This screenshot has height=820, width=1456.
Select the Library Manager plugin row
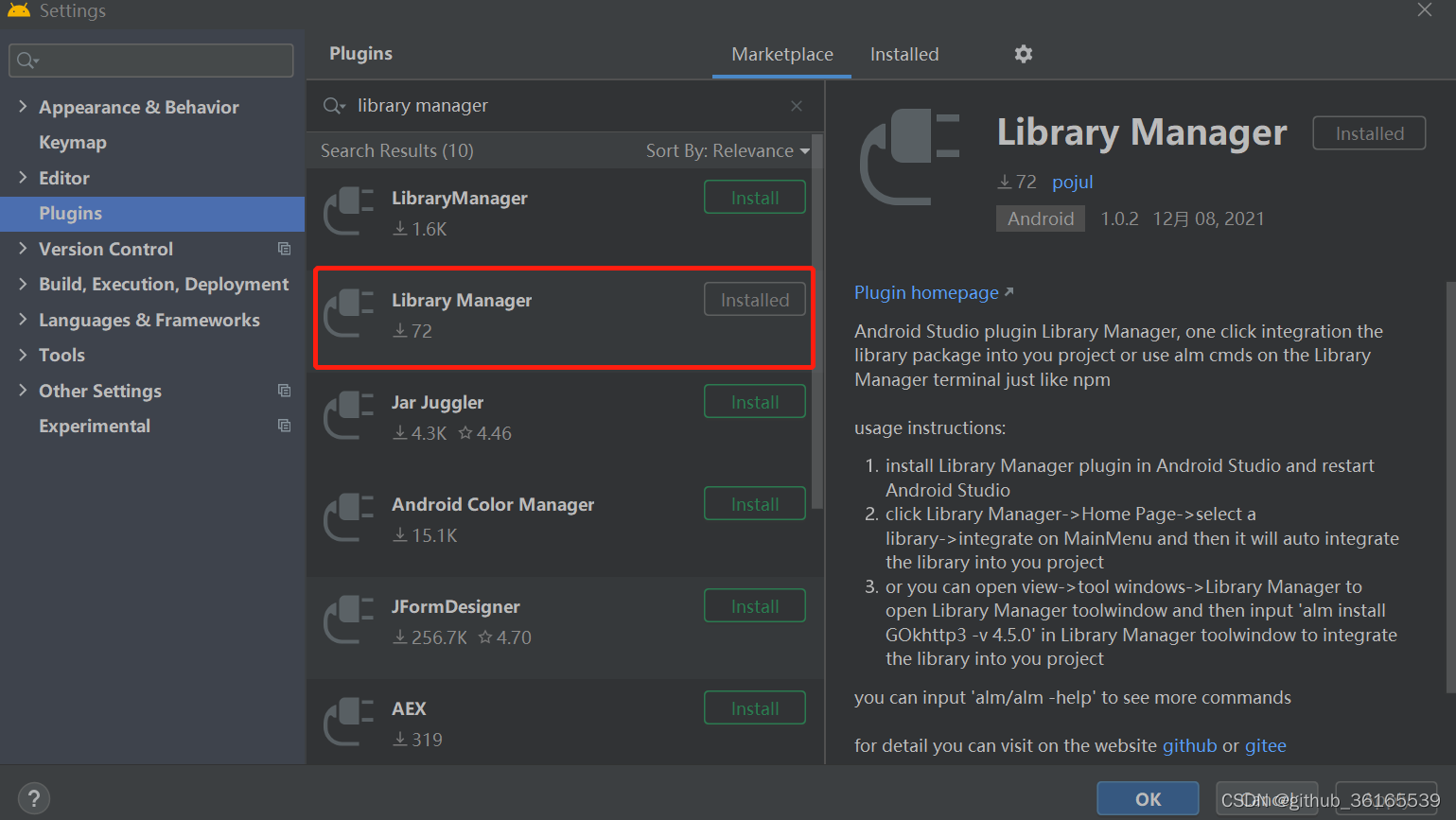coord(564,317)
